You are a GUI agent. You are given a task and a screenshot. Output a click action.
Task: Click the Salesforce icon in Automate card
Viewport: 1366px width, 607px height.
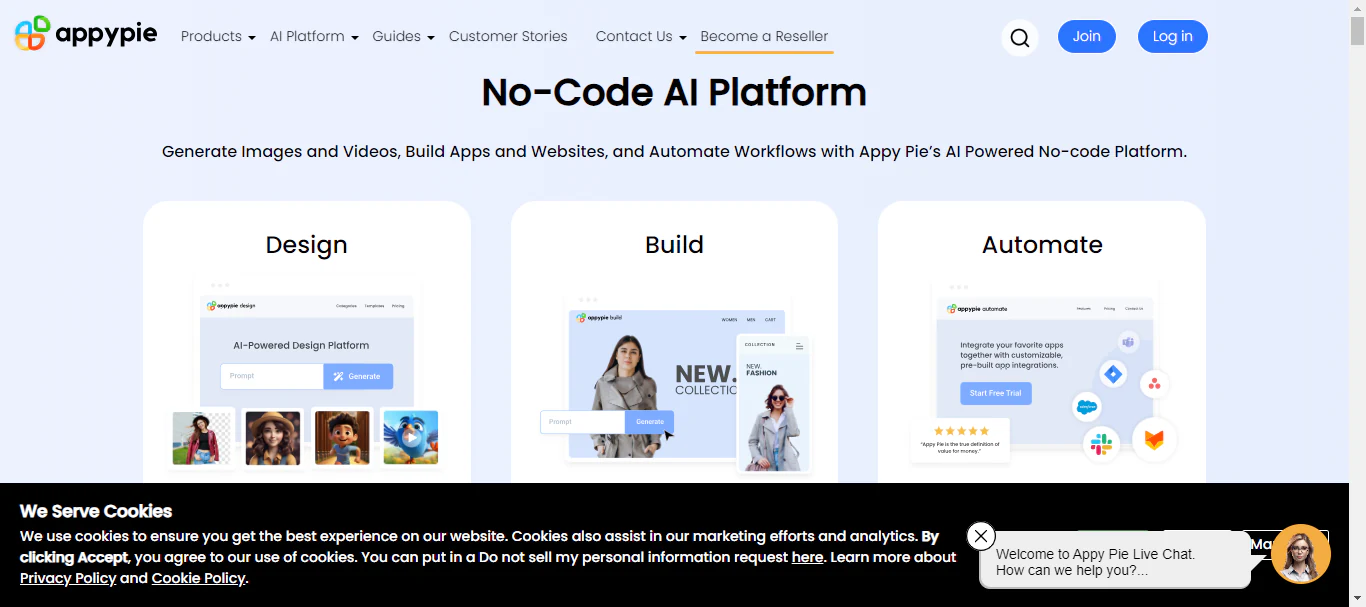pyautogui.click(x=1086, y=406)
